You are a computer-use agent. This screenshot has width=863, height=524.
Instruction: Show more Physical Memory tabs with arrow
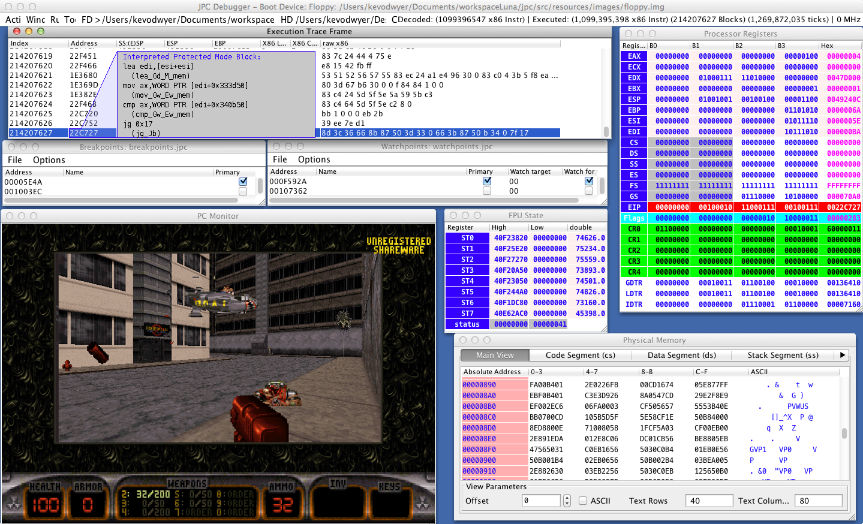pos(842,355)
